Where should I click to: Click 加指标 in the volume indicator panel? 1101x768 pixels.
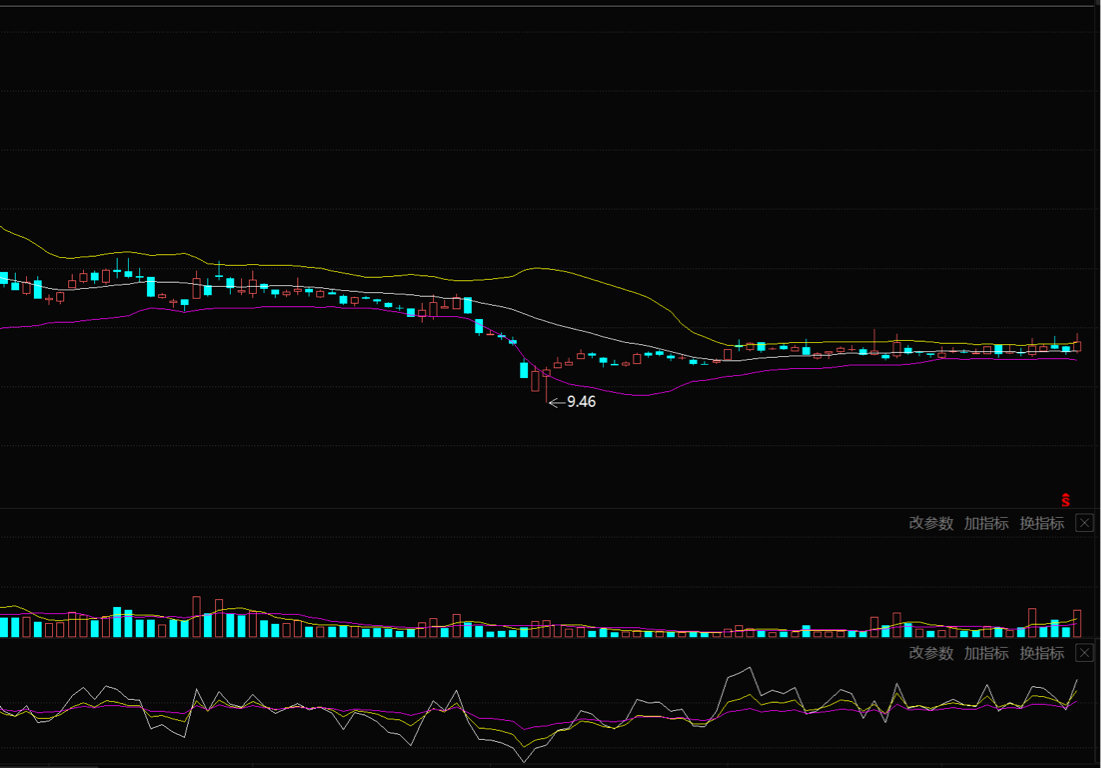pyautogui.click(x=987, y=523)
